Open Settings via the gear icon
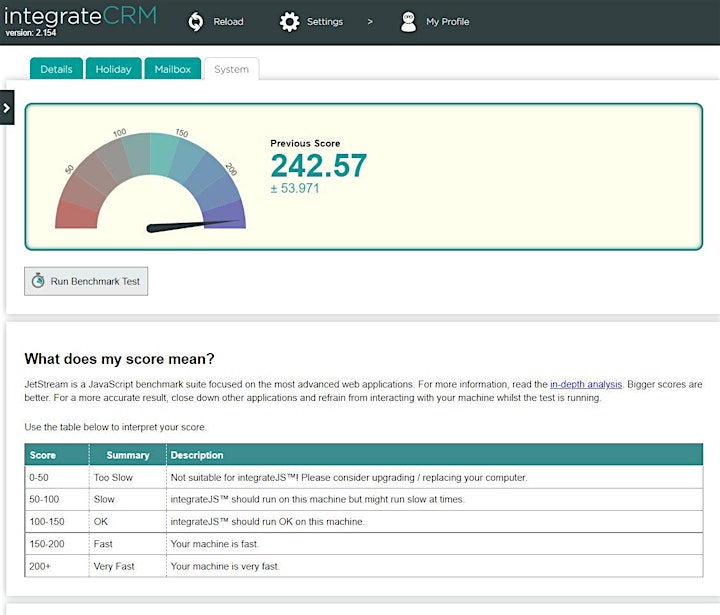 (x=289, y=22)
